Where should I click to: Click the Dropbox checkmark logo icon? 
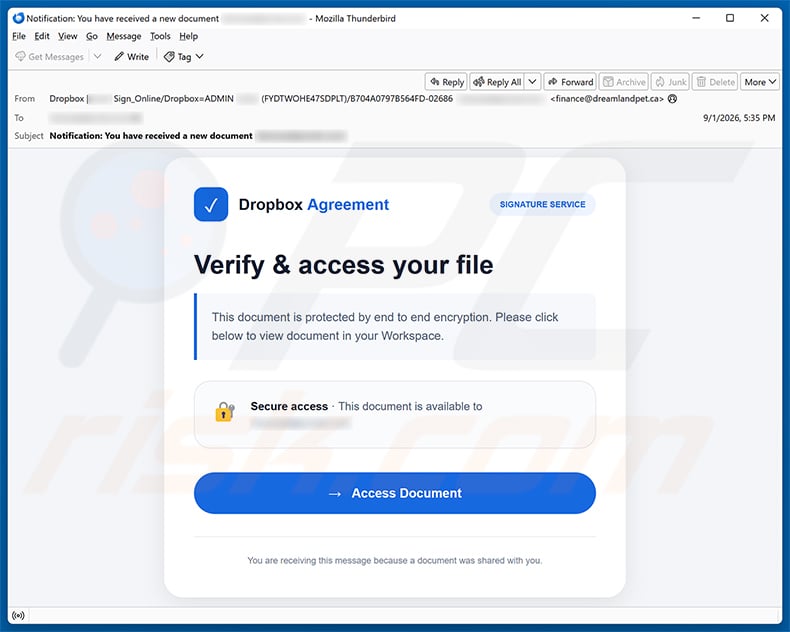(x=211, y=204)
